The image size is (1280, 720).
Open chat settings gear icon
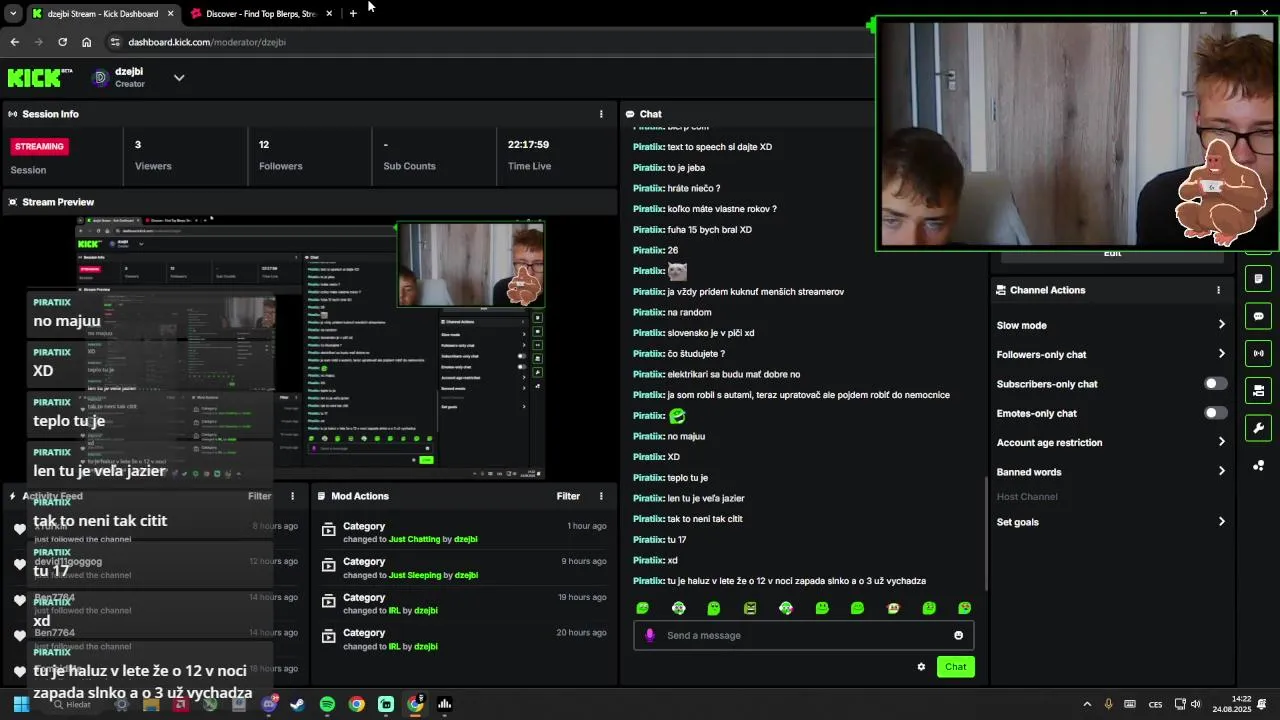[921, 667]
